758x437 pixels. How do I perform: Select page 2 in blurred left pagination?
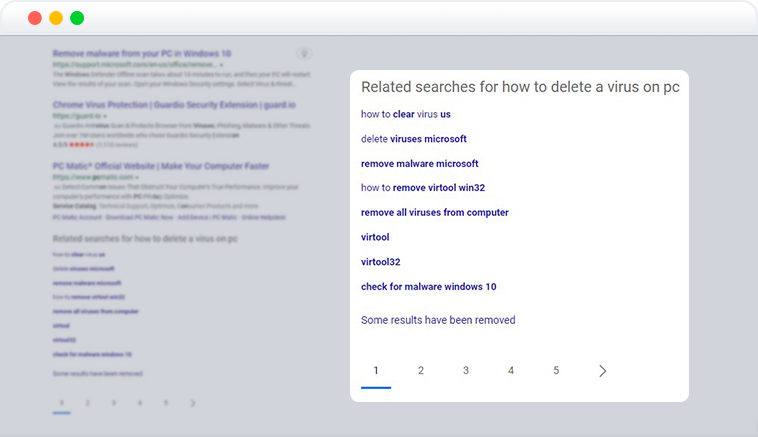[x=87, y=403]
